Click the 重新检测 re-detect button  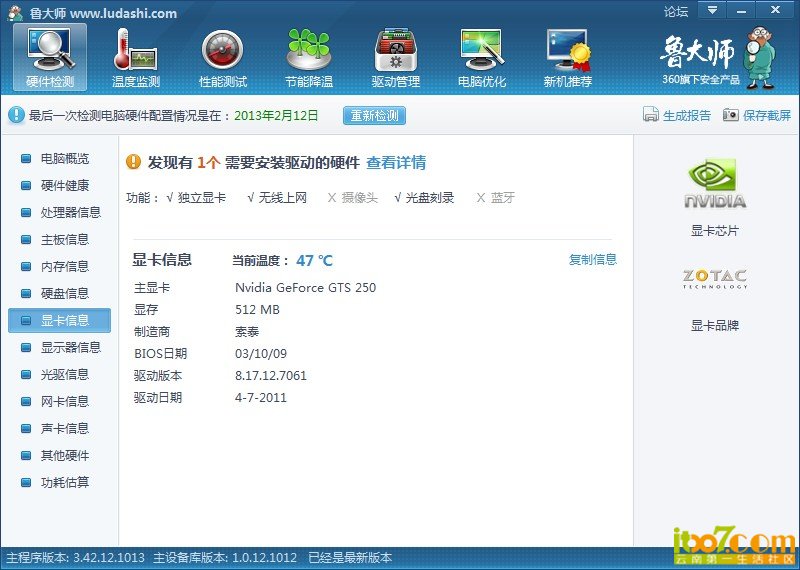374,115
